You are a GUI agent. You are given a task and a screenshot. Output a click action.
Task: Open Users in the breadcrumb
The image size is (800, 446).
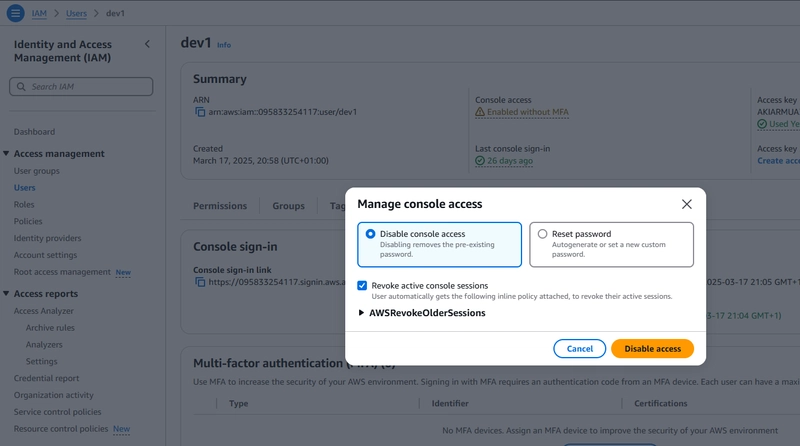(x=77, y=13)
